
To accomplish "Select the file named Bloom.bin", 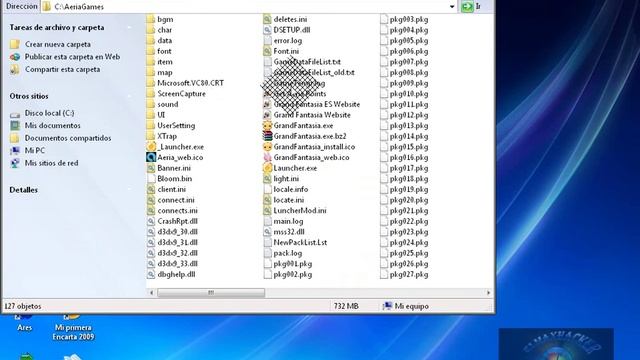I will click(x=174, y=178).
